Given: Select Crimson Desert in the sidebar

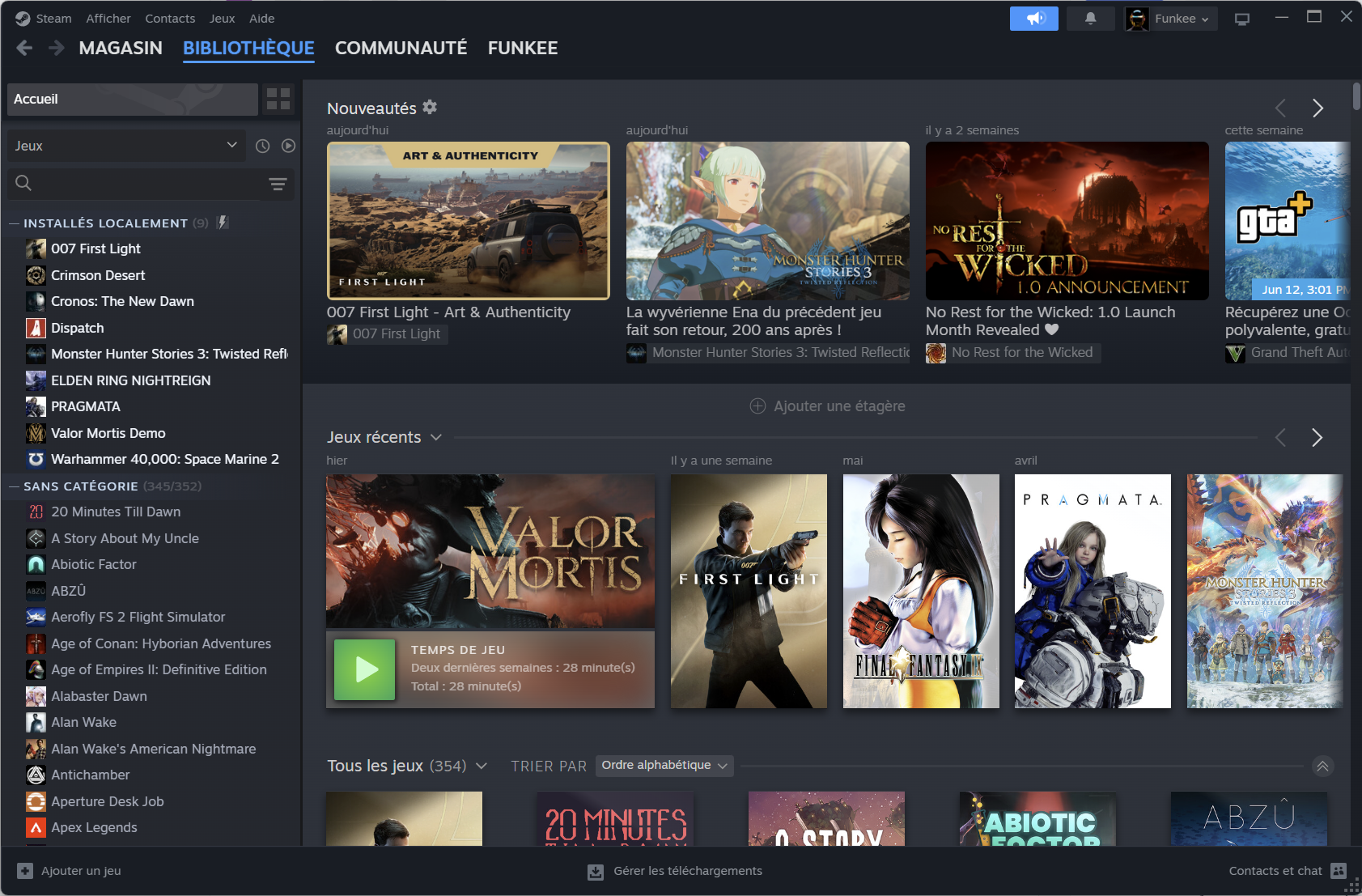Looking at the screenshot, I should tap(98, 275).
